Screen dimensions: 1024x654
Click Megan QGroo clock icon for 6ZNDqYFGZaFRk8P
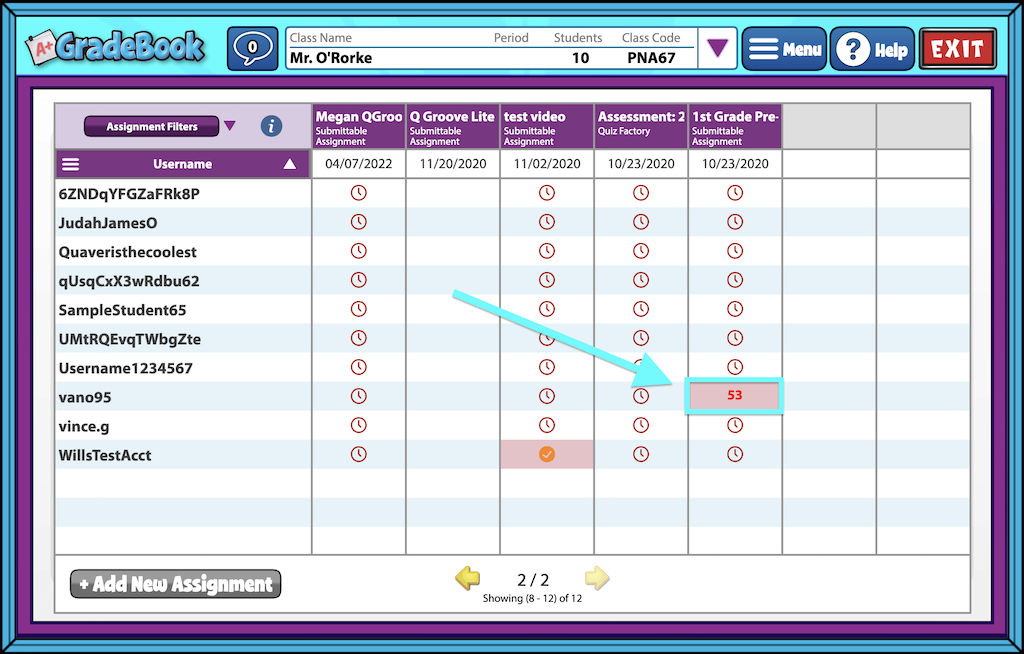click(x=359, y=193)
